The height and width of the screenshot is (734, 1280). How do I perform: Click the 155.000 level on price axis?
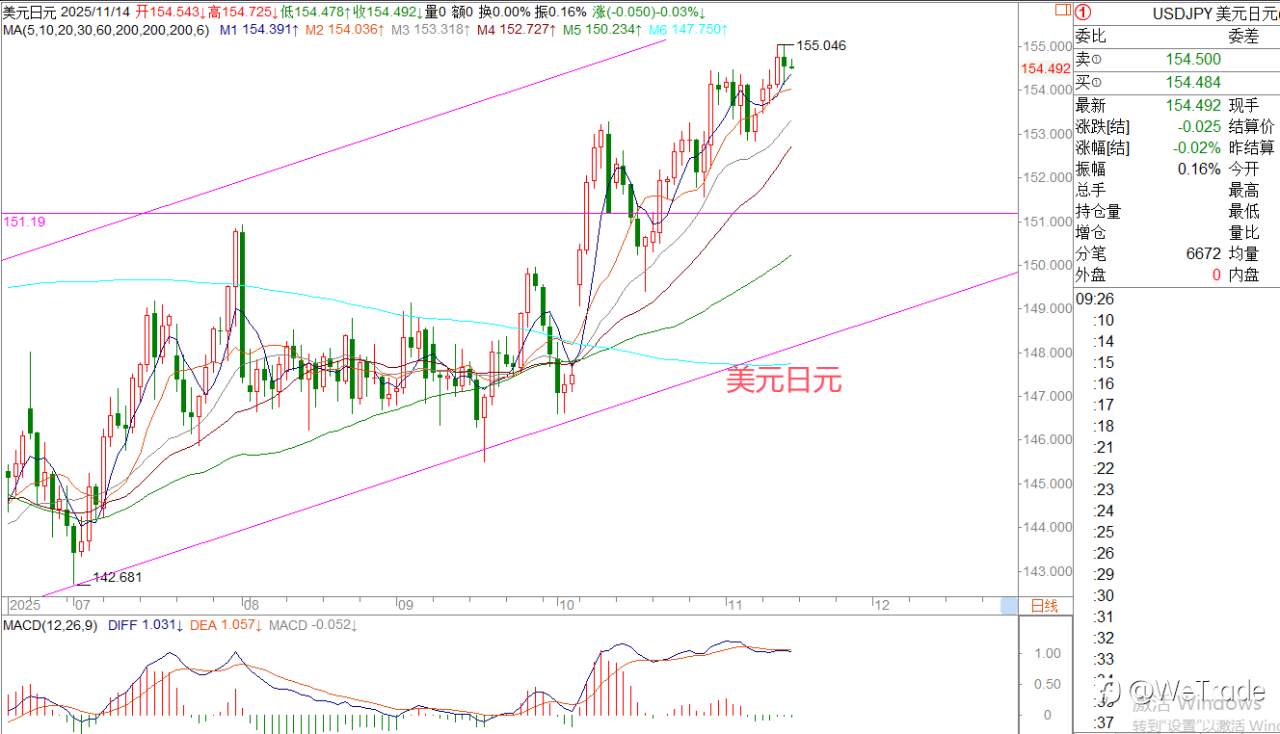1046,46
